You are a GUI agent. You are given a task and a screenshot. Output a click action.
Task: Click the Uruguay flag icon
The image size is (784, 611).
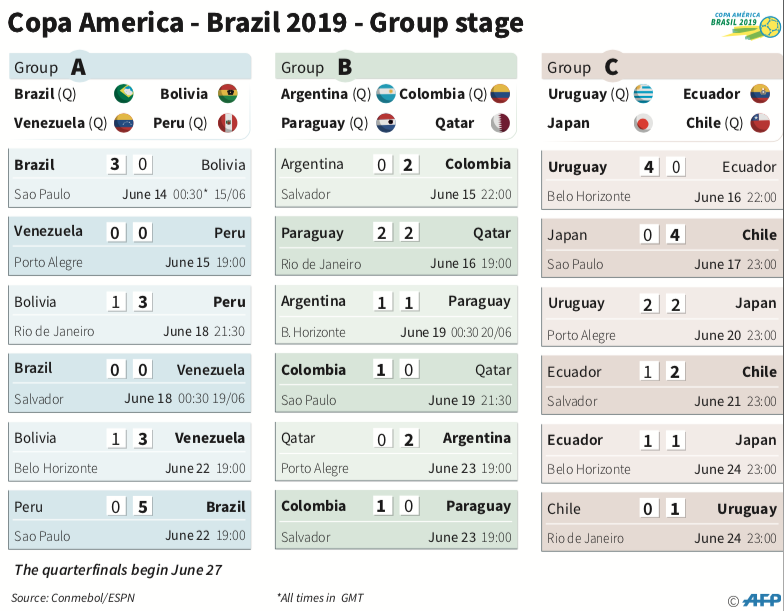click(x=643, y=94)
